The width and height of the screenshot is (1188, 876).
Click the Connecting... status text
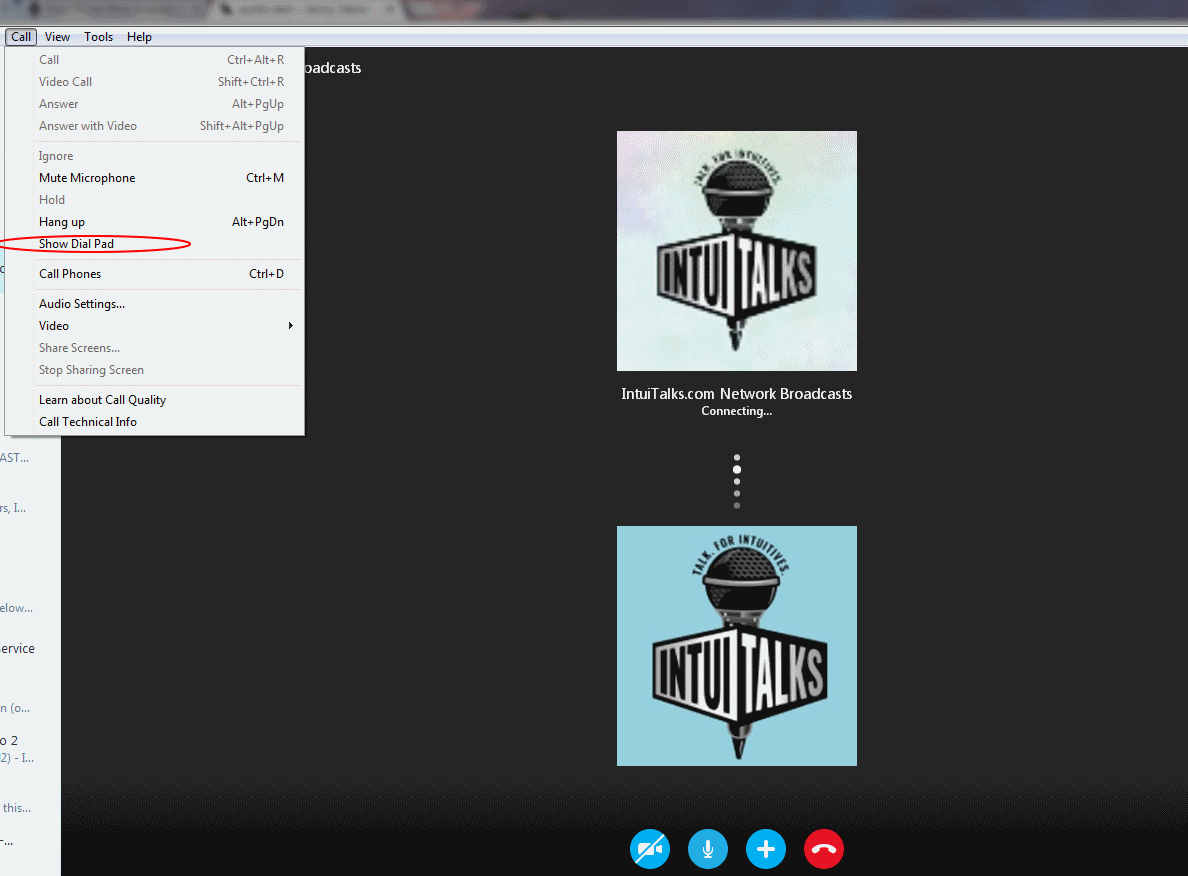point(736,411)
